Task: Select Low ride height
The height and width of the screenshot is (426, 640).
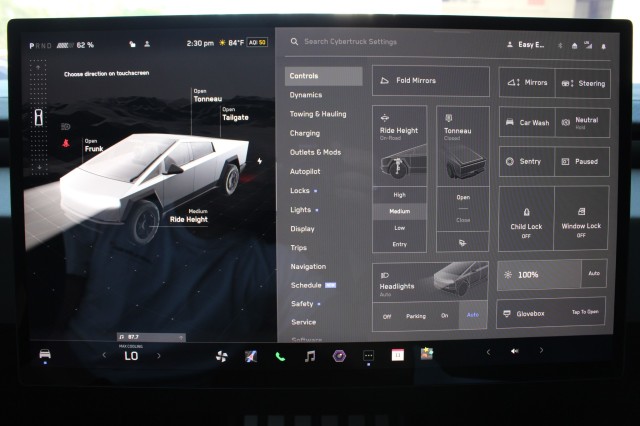Action: [400, 228]
